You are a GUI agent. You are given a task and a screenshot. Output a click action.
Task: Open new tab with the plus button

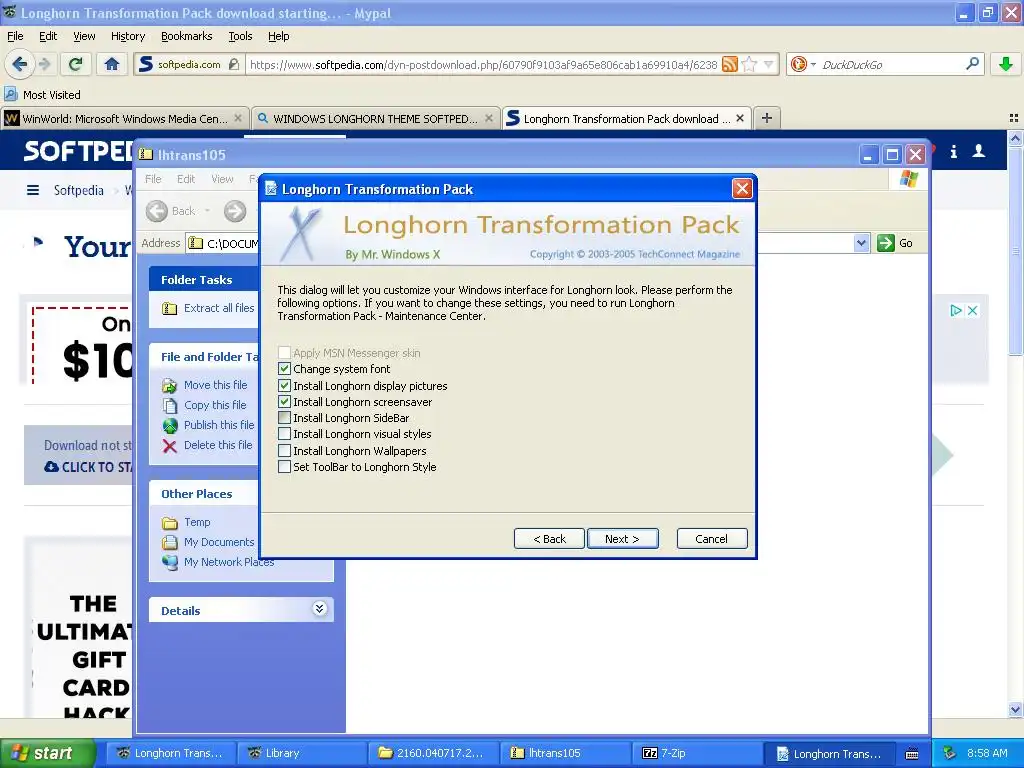767,118
